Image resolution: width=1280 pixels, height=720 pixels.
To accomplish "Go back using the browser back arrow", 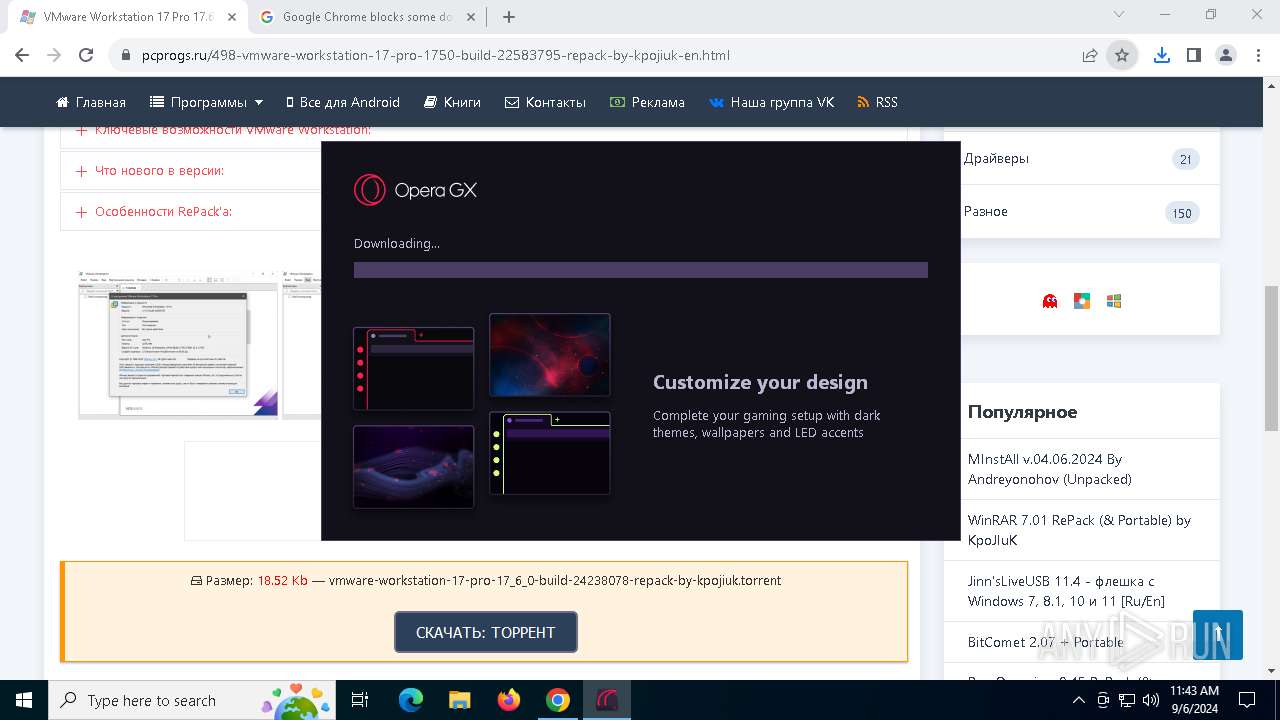I will pos(22,55).
